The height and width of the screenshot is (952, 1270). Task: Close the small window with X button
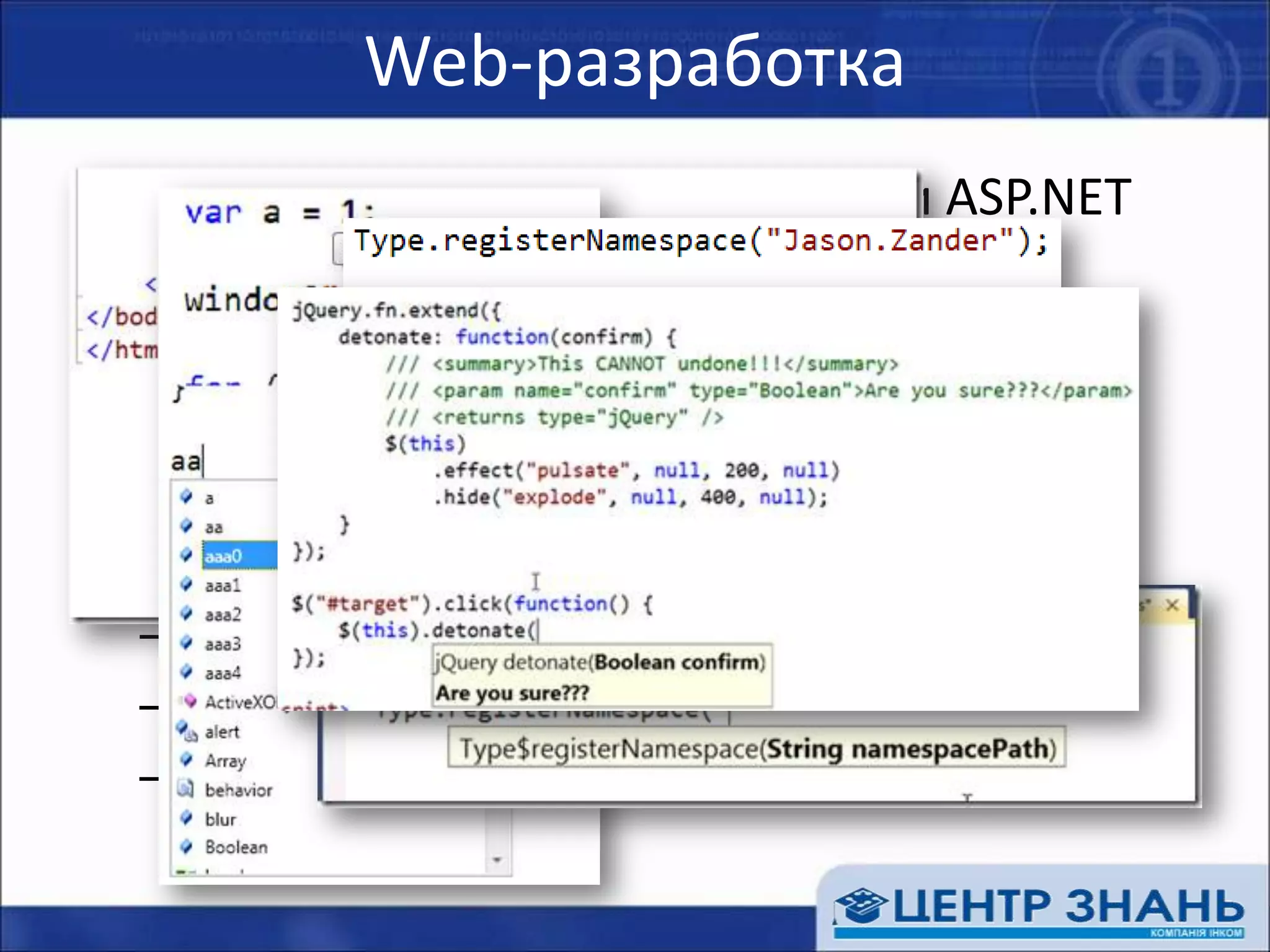click(1172, 605)
